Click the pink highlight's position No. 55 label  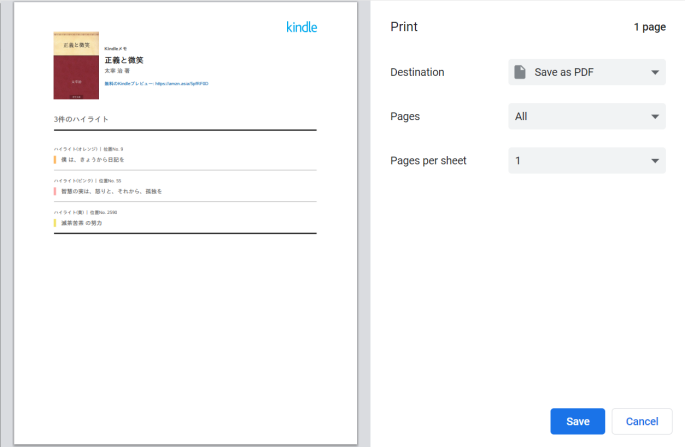(110, 180)
